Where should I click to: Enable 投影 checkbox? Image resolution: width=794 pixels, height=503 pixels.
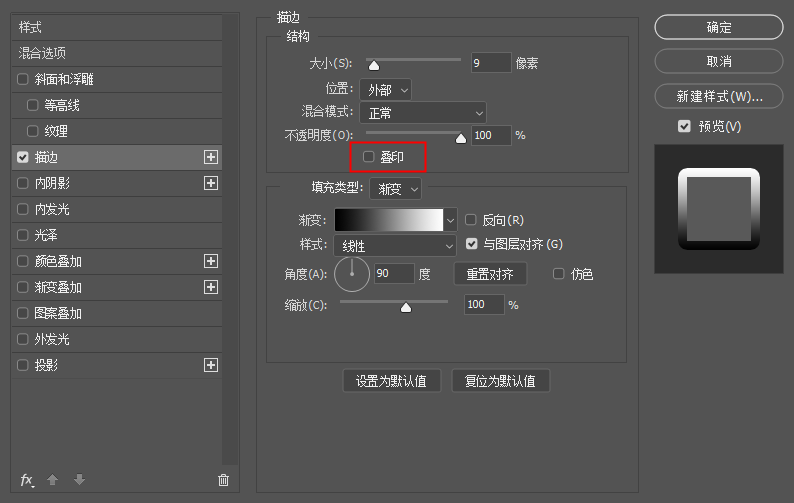tap(23, 365)
